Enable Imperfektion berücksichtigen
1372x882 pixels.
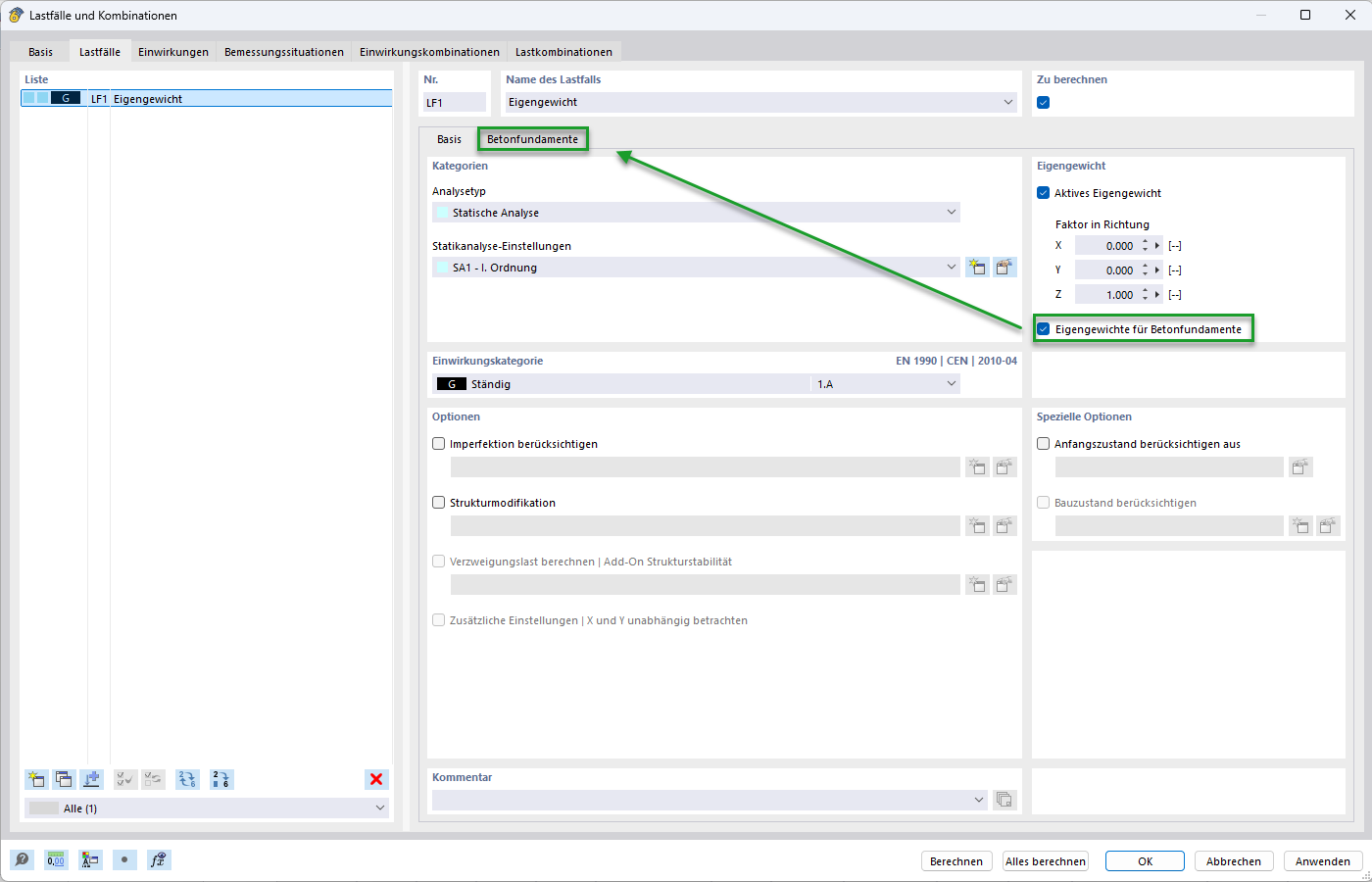click(439, 444)
